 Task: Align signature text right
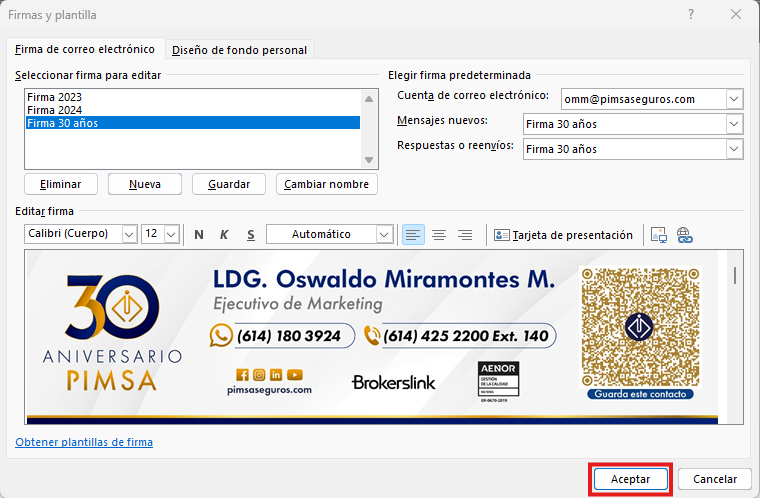point(465,235)
